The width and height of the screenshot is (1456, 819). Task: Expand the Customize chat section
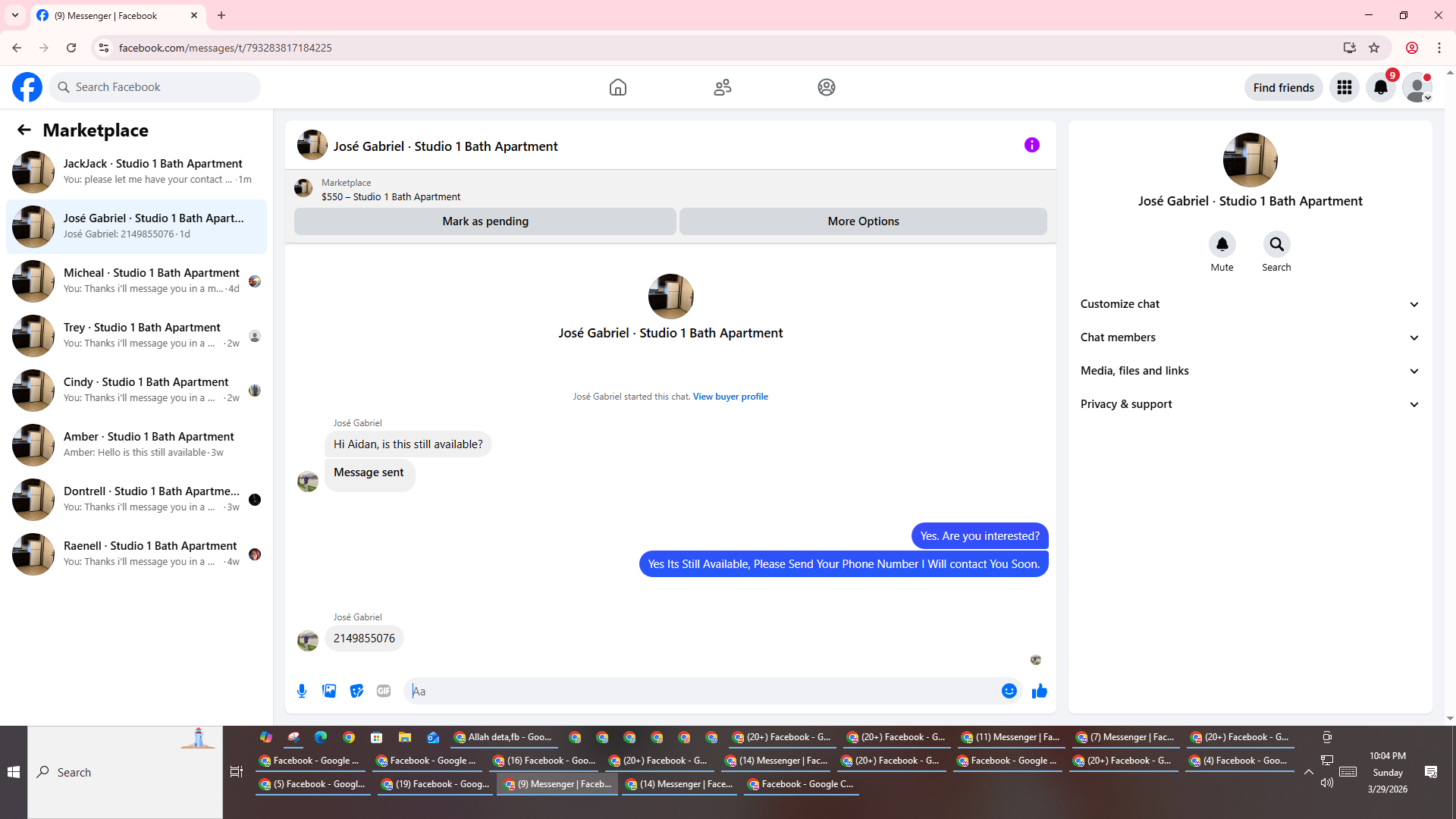[1250, 304]
